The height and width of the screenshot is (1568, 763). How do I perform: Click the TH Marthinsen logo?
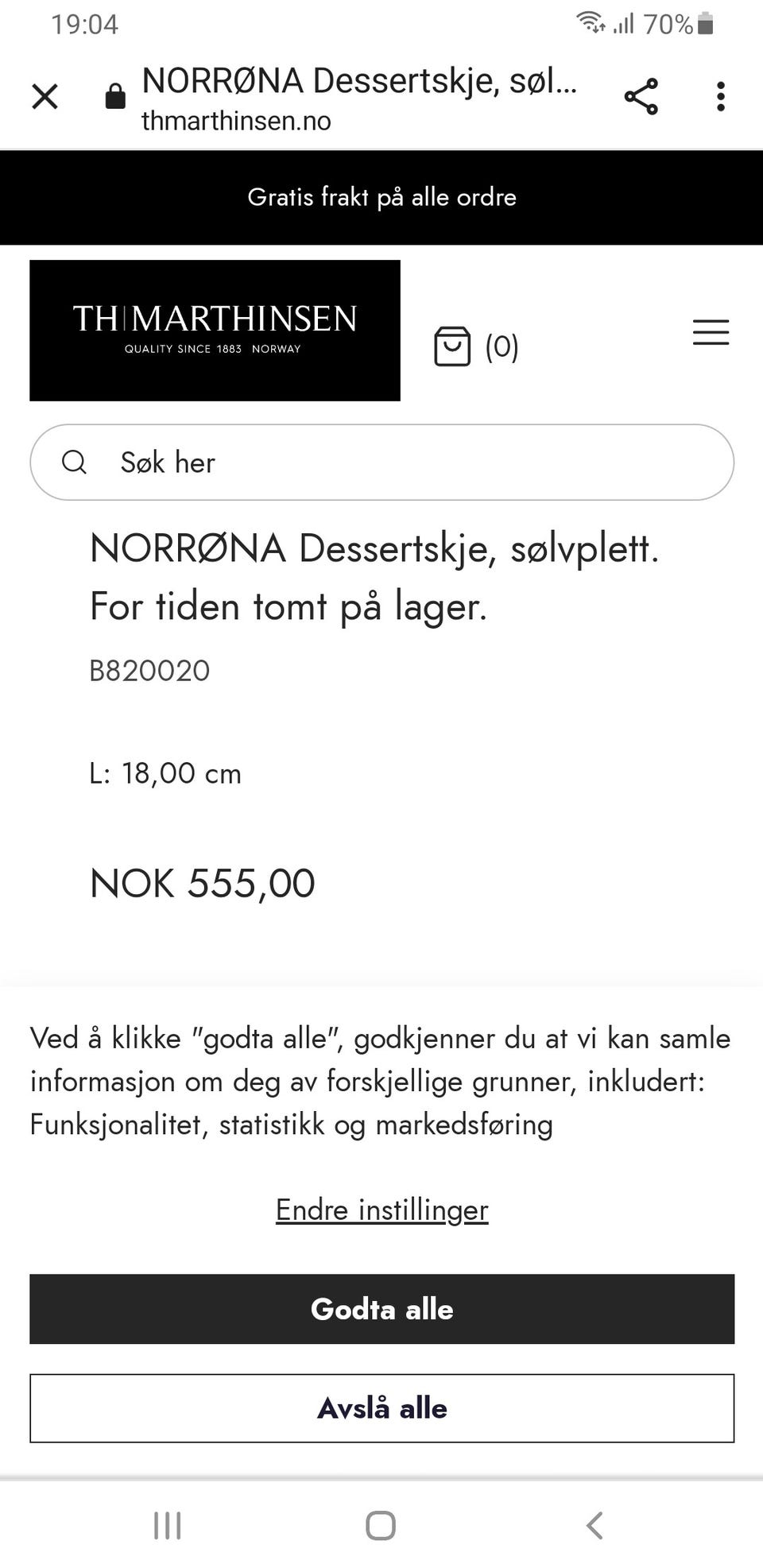point(215,331)
